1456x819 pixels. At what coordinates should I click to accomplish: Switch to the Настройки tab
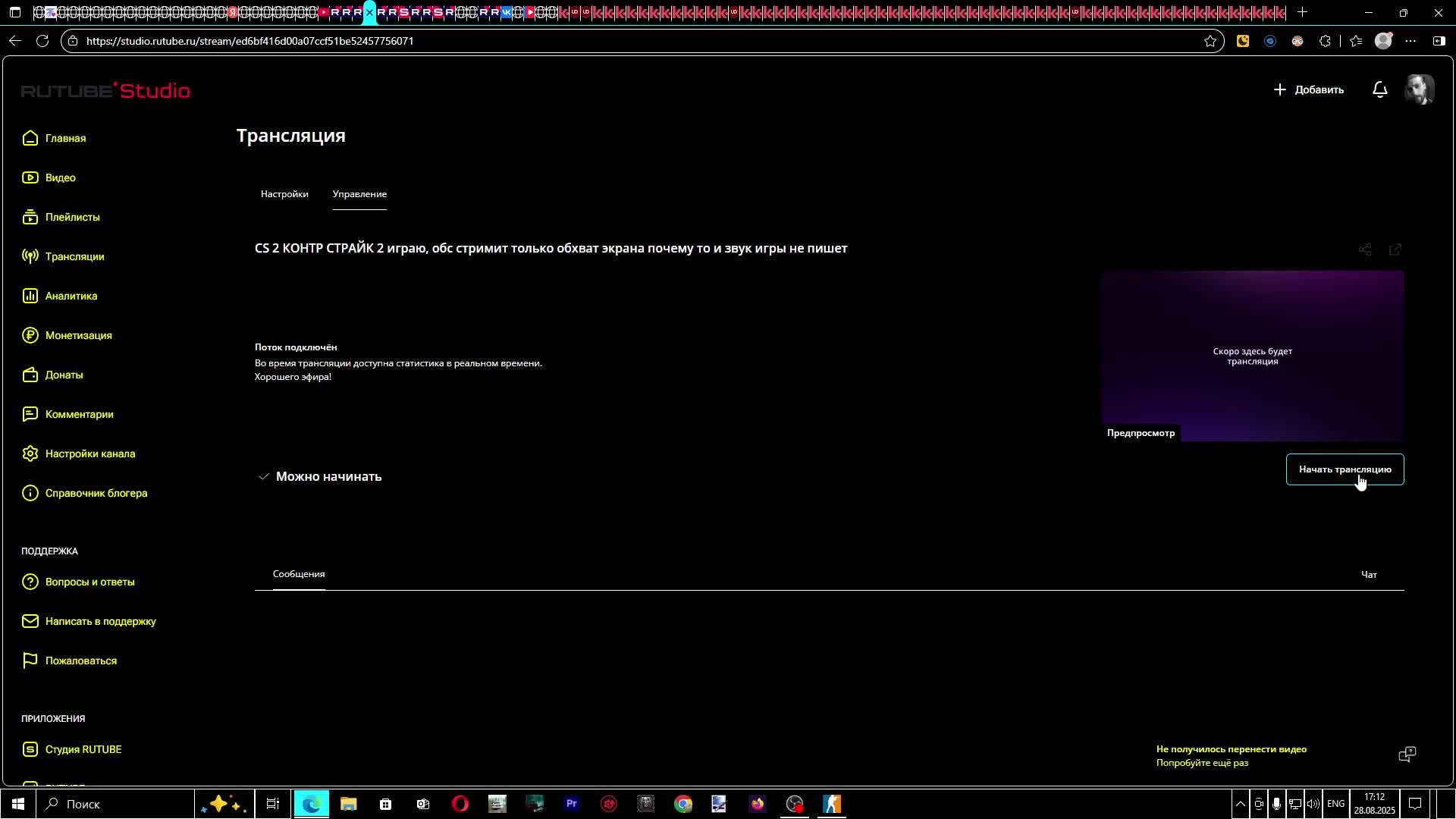(284, 194)
